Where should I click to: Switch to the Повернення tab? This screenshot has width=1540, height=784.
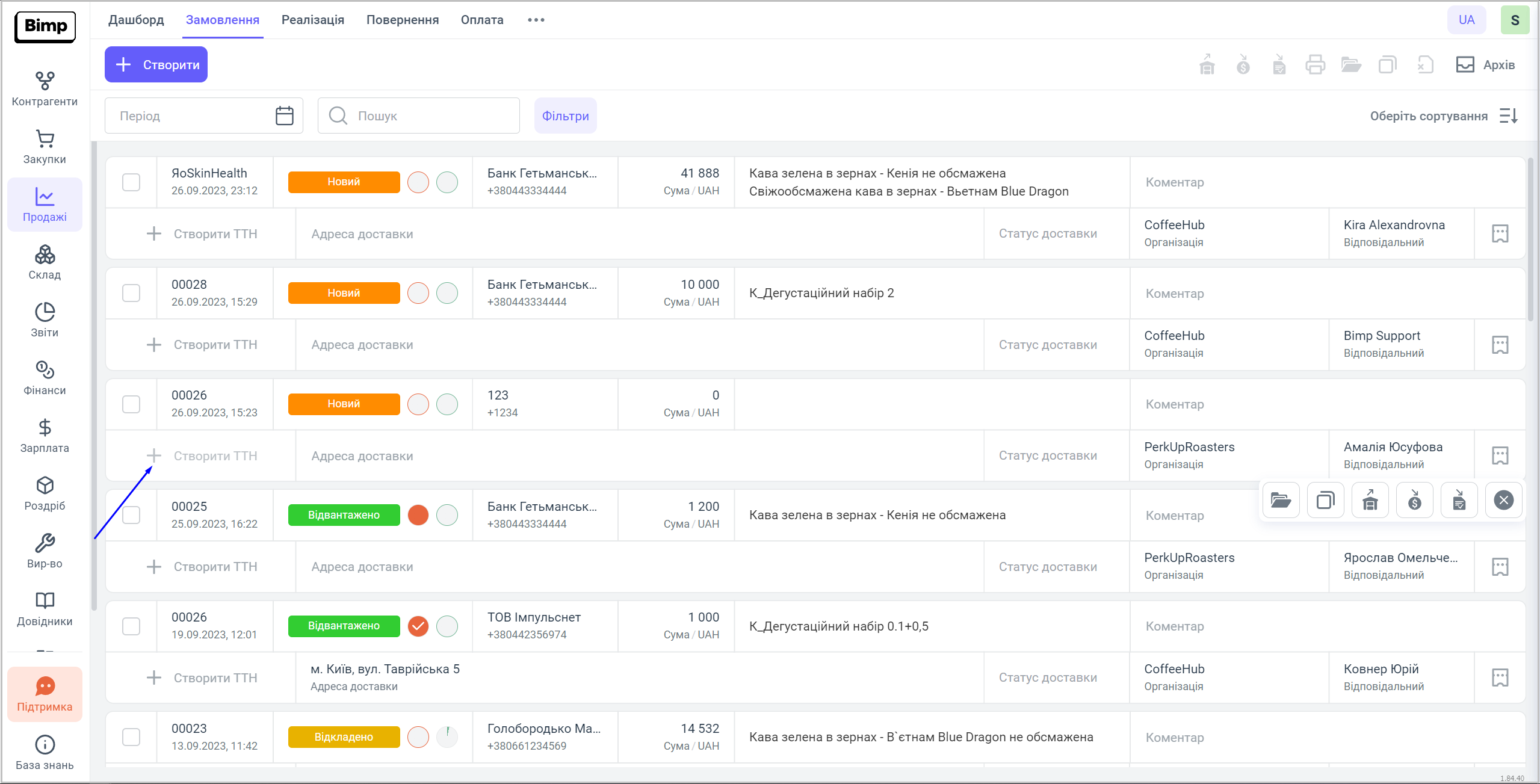pos(402,20)
